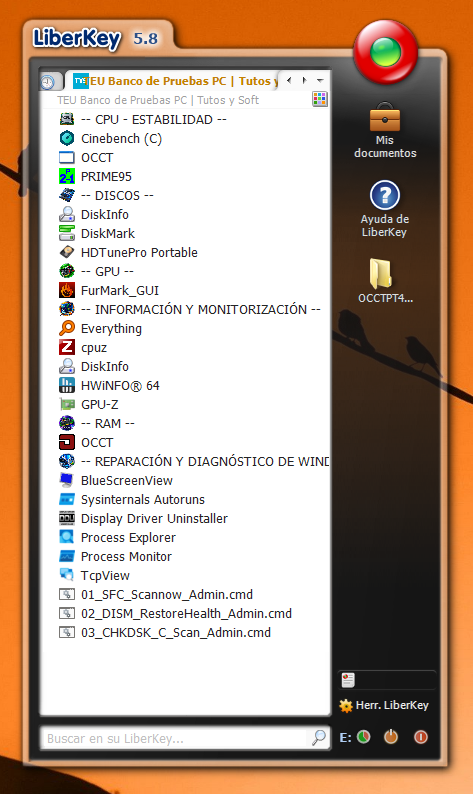
Task: Click the Process Explorer icon
Action: pyautogui.click(x=67, y=537)
